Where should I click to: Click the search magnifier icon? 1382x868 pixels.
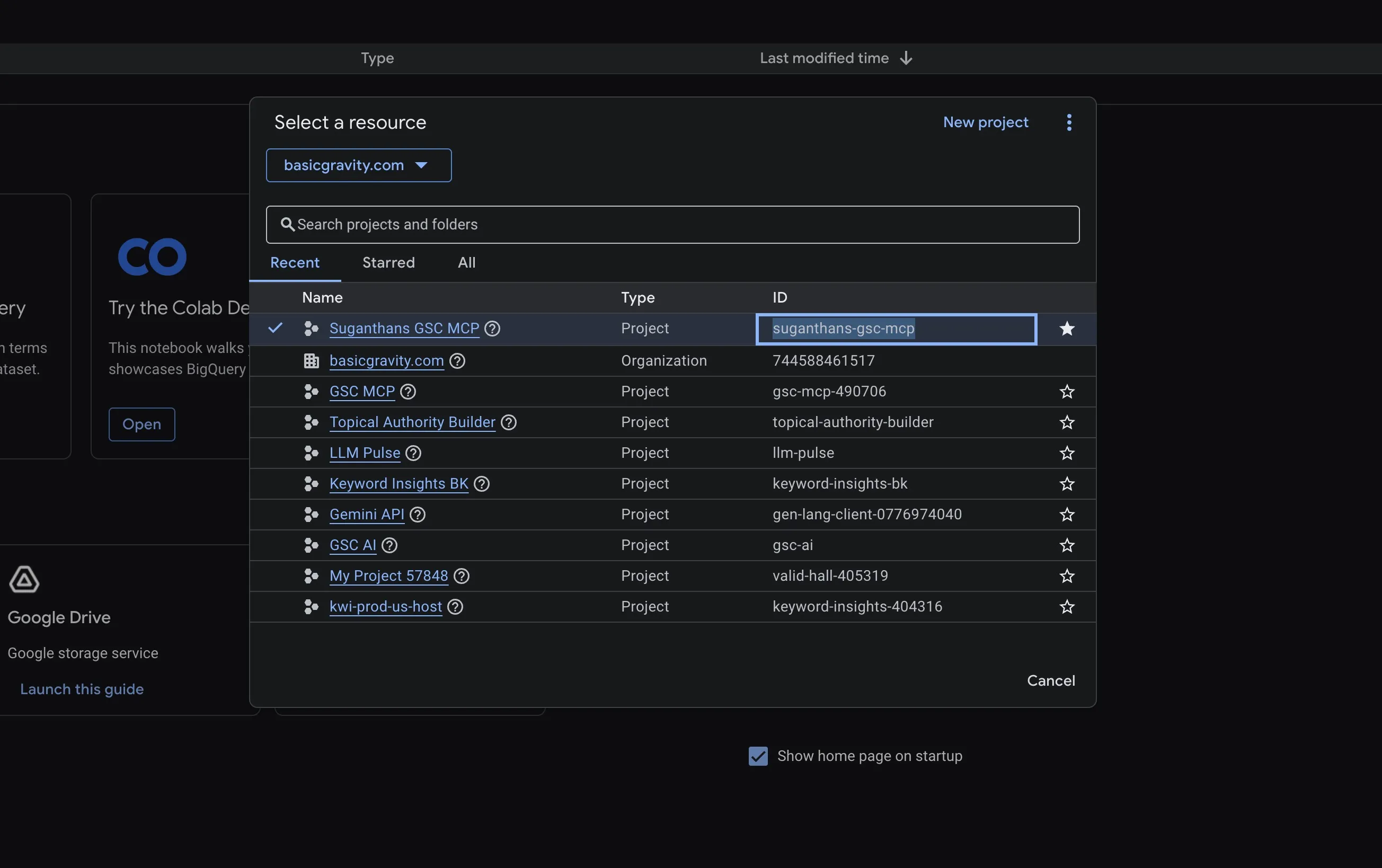point(288,225)
